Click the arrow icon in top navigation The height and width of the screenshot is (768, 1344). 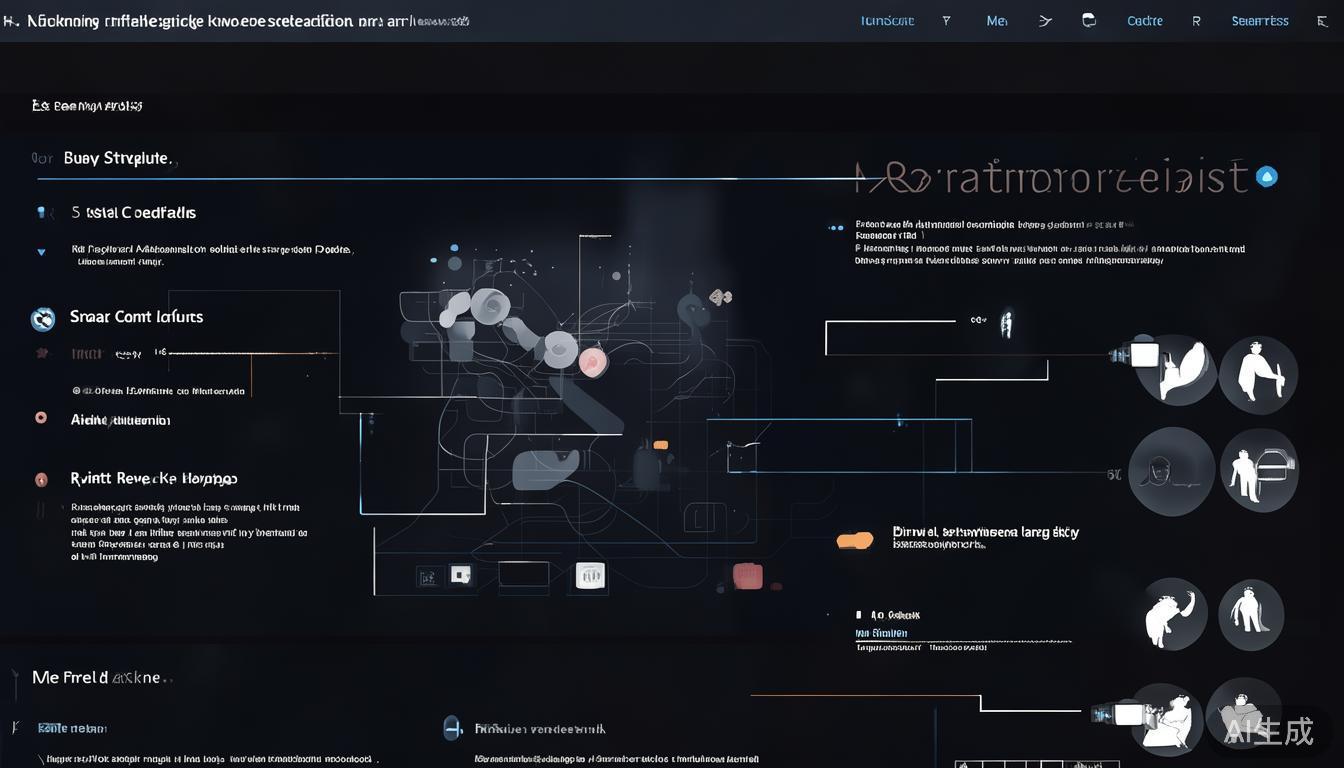[1045, 20]
